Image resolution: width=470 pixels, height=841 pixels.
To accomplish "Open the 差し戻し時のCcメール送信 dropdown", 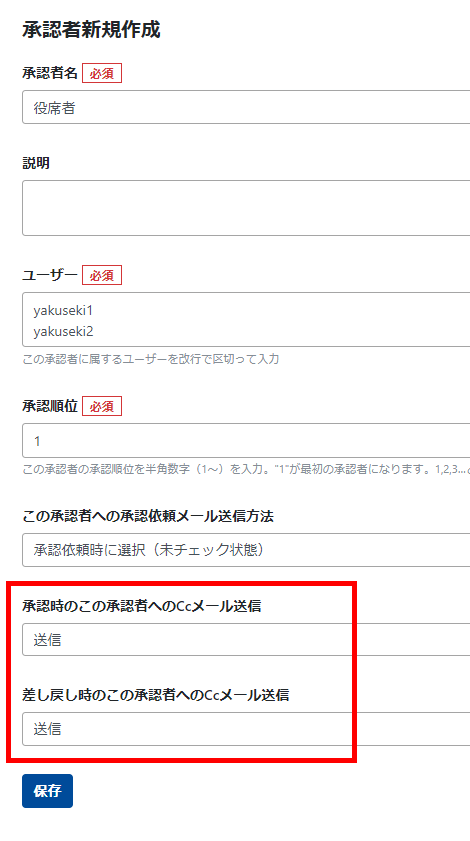I will pos(246,729).
